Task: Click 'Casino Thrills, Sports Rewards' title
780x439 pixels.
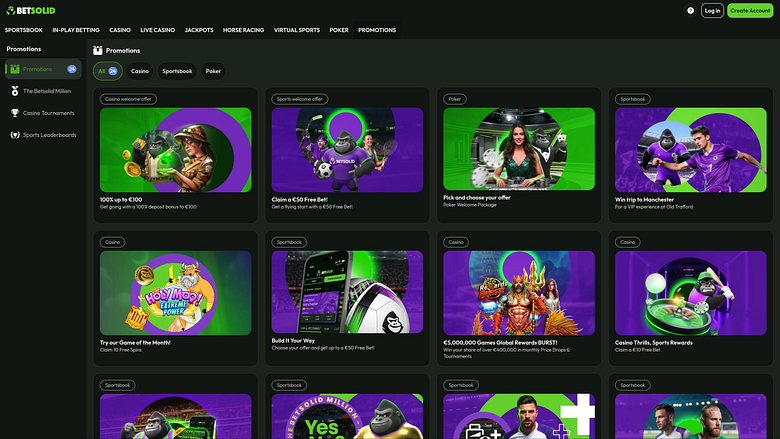Action: pos(654,343)
